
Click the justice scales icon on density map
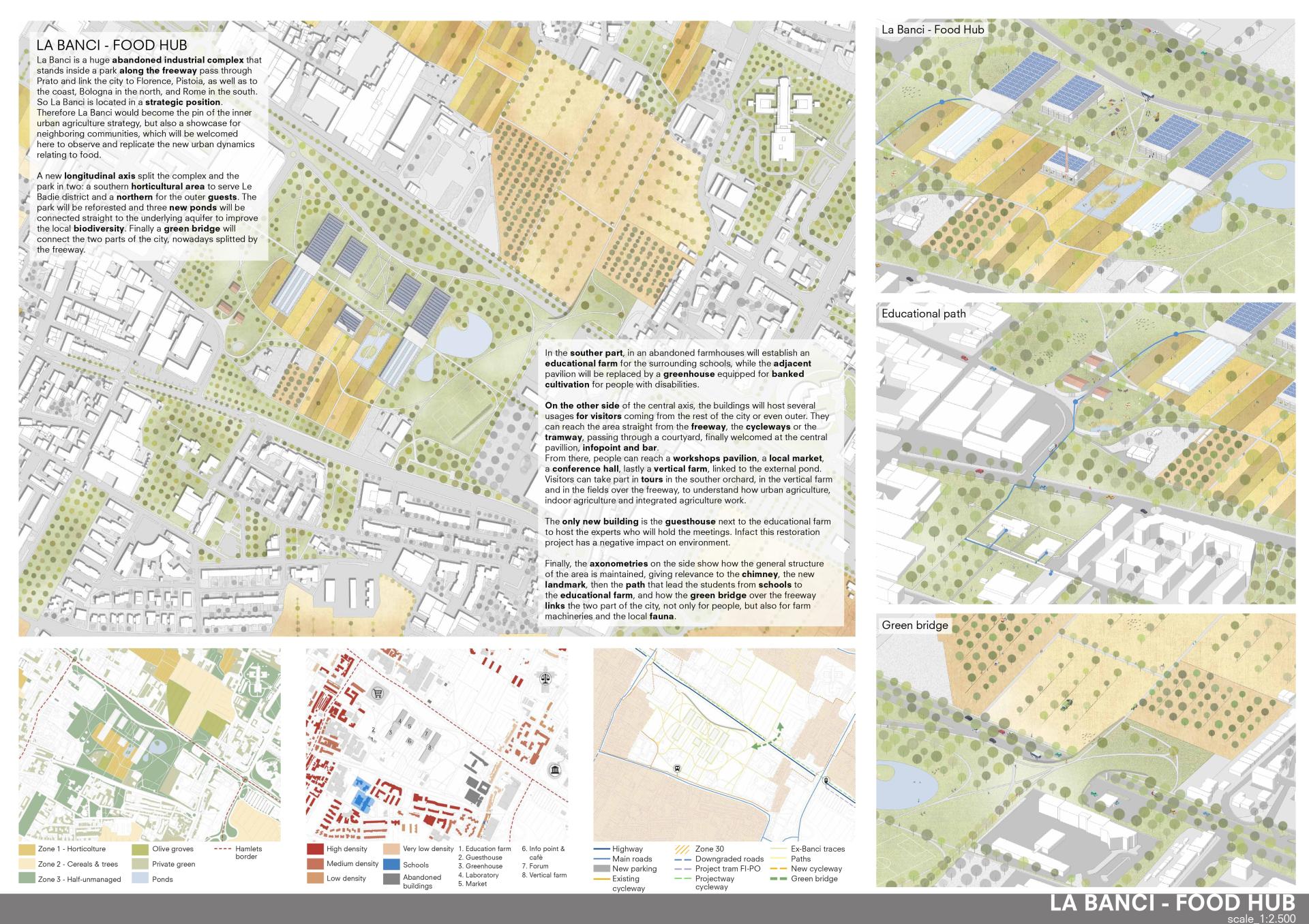[x=544, y=679]
